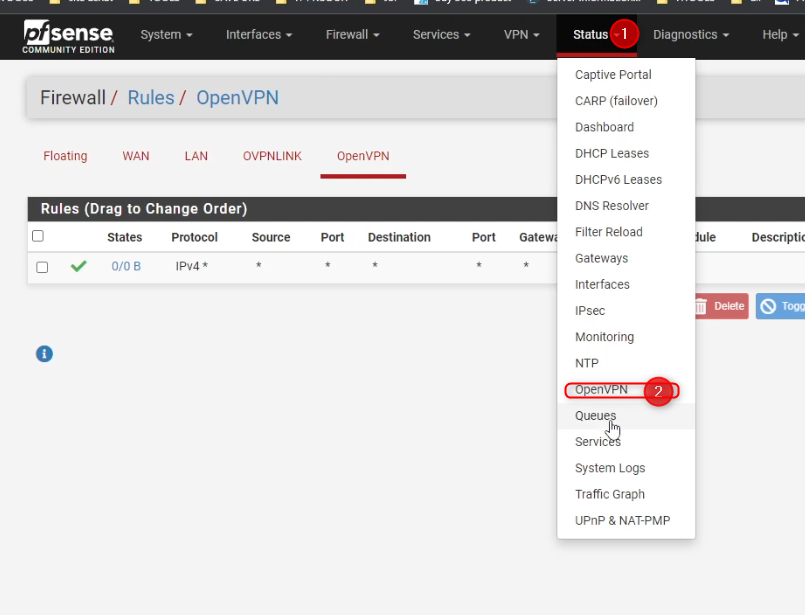Open Captive Portal from Status menu
805x615 pixels.
(613, 75)
